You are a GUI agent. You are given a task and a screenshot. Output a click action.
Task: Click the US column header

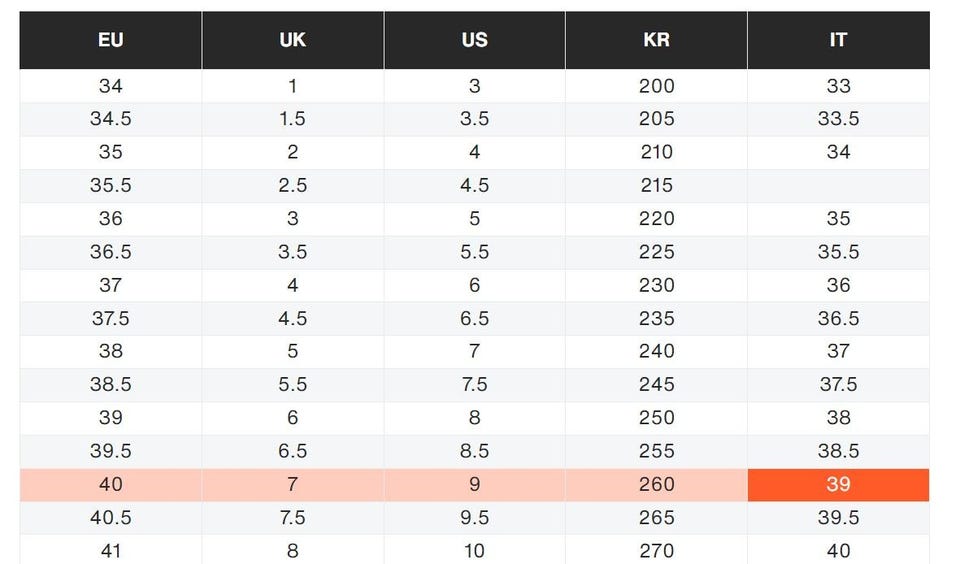475,40
